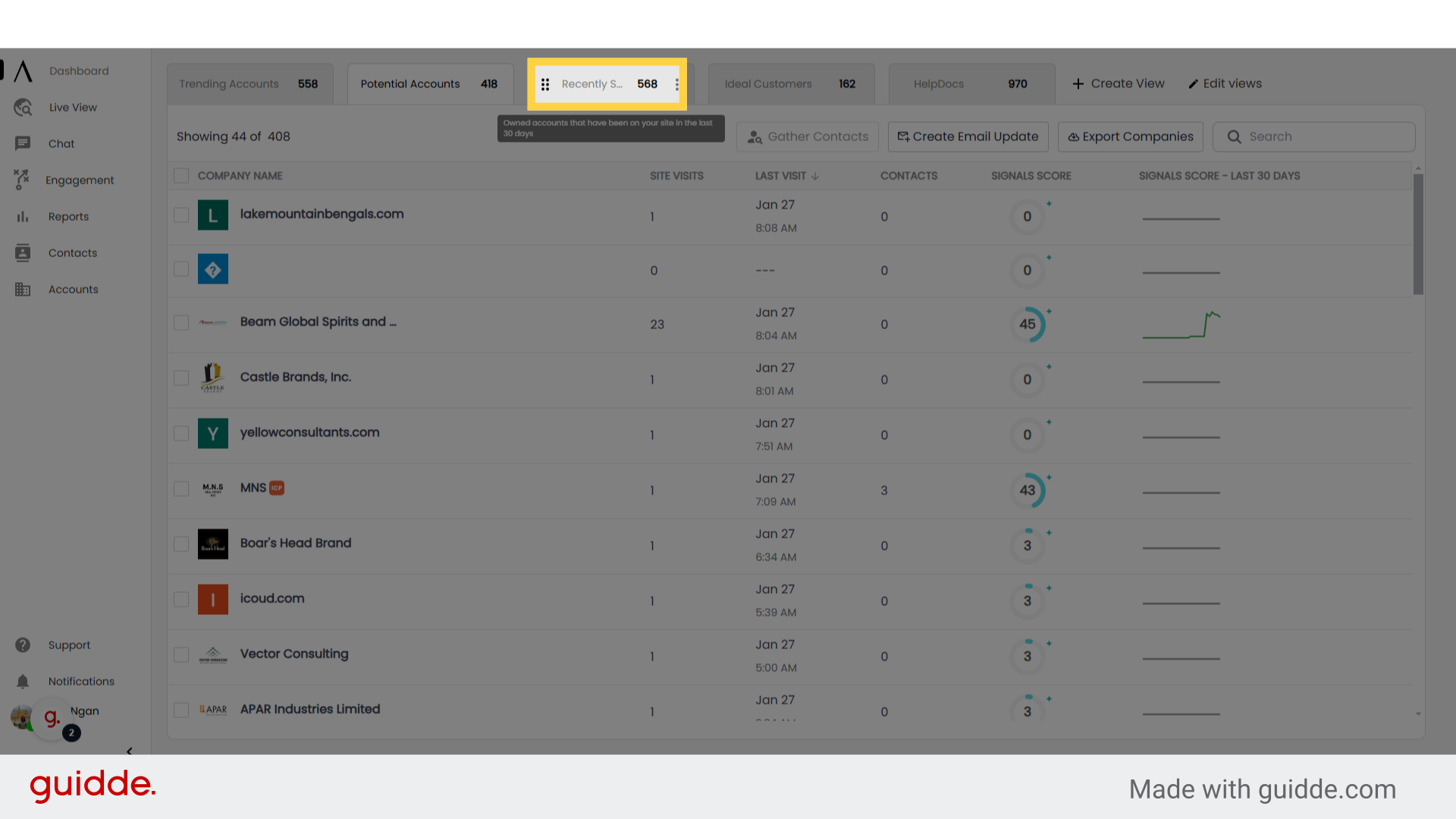Open three-dot menu on Recently S tab
1456x819 pixels.
coord(676,84)
